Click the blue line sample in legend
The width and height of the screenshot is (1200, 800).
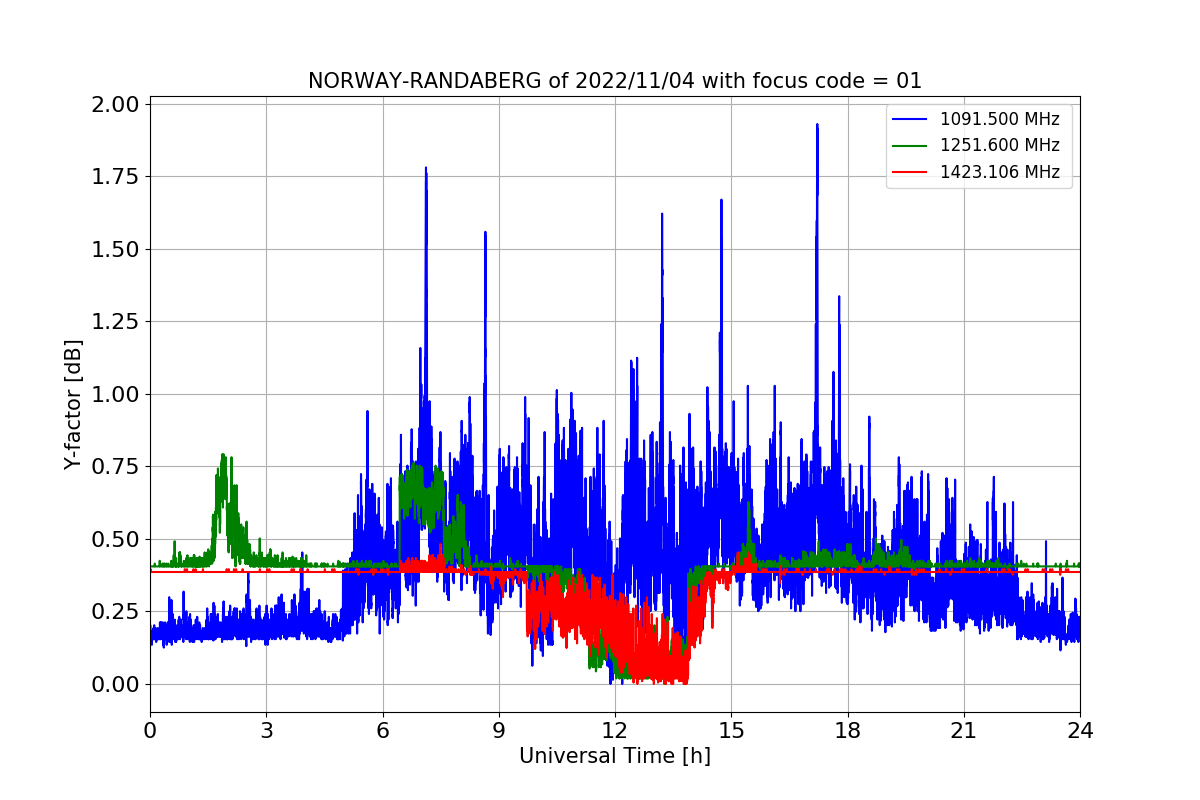point(911,120)
